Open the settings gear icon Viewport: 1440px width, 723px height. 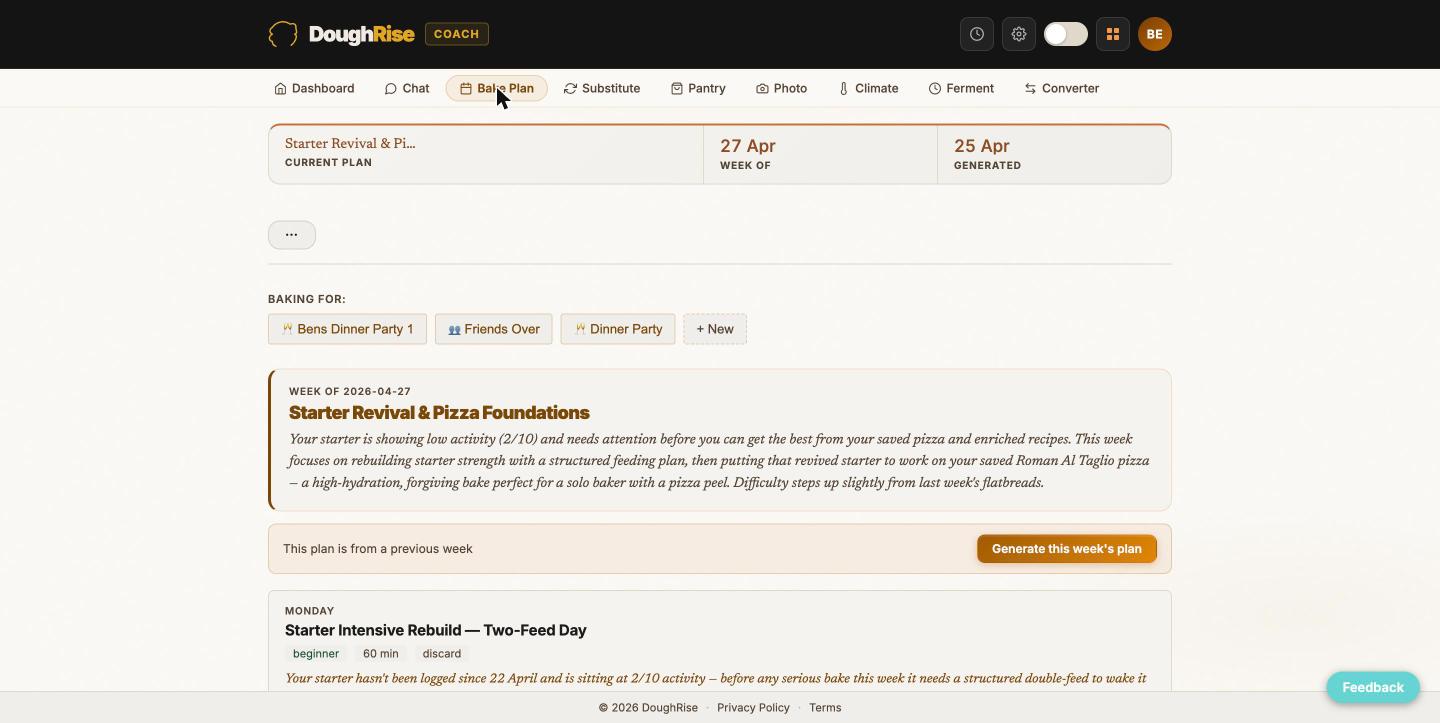(1019, 34)
